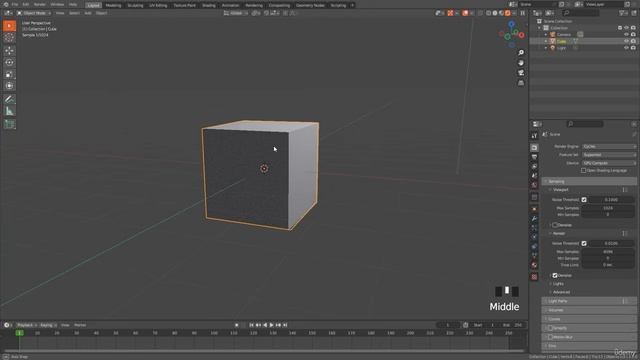Click the play animation button

[x=271, y=325]
